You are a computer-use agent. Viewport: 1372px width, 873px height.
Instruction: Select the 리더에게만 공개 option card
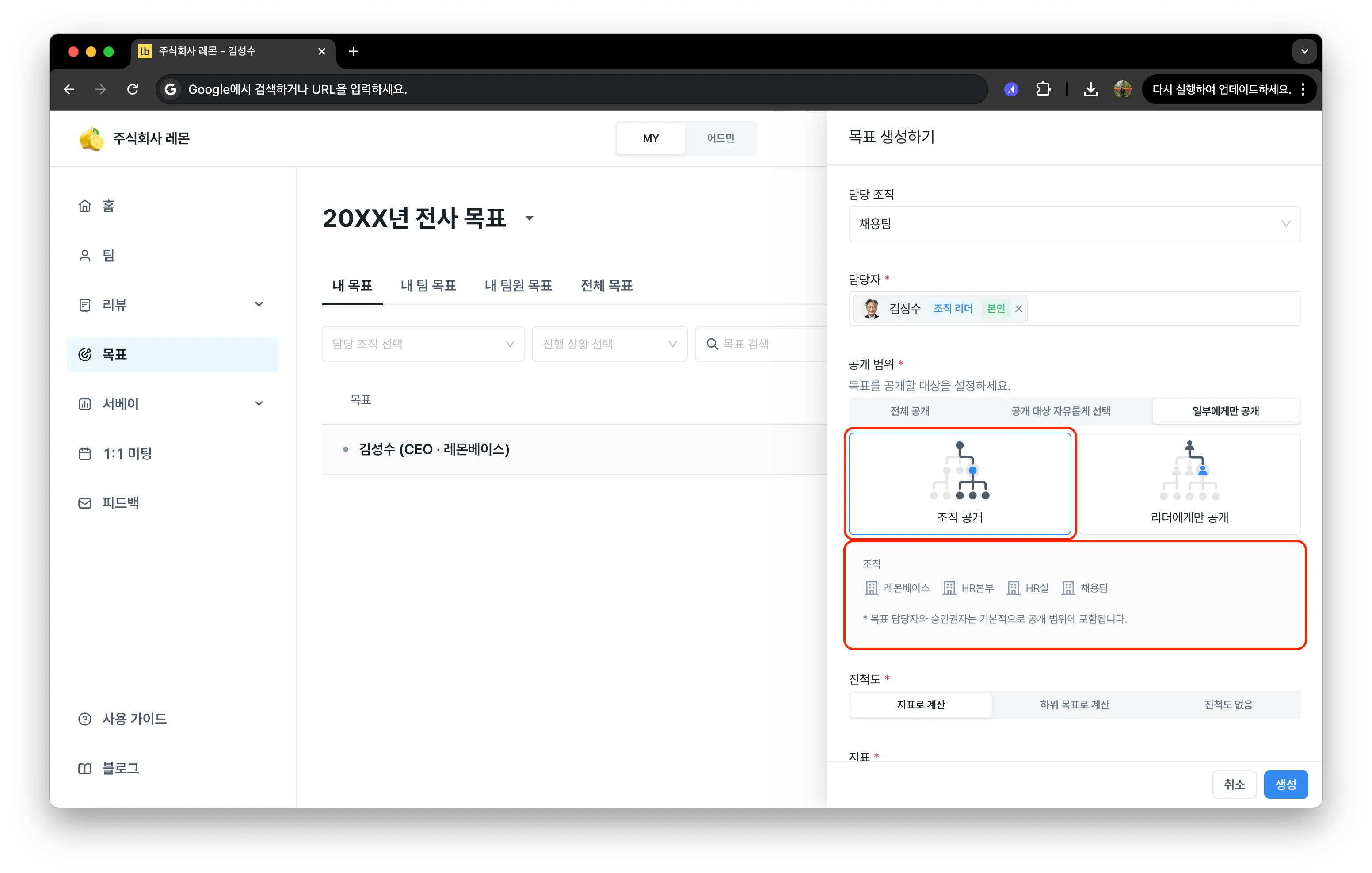coord(1189,483)
